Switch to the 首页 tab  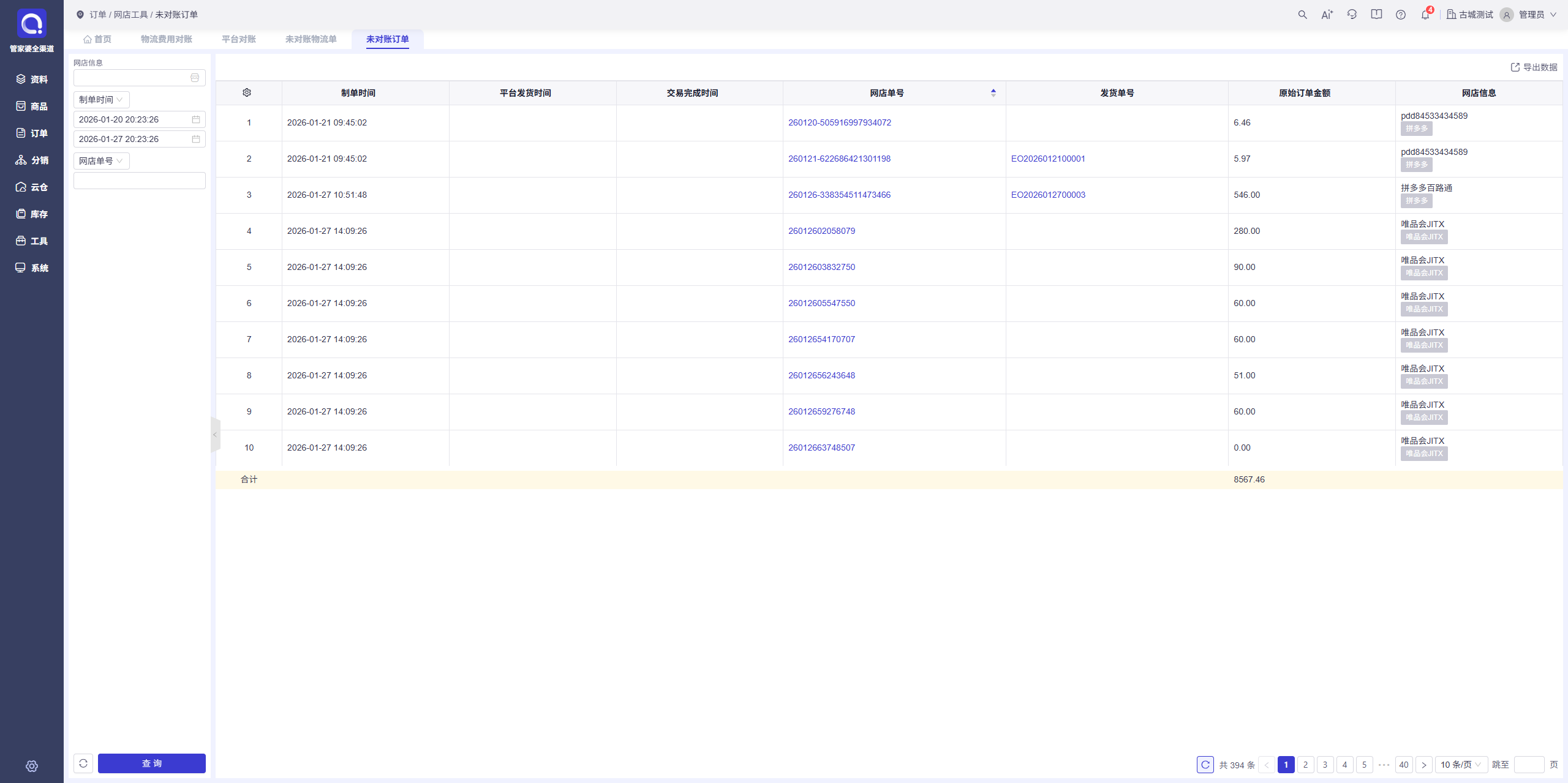point(97,39)
